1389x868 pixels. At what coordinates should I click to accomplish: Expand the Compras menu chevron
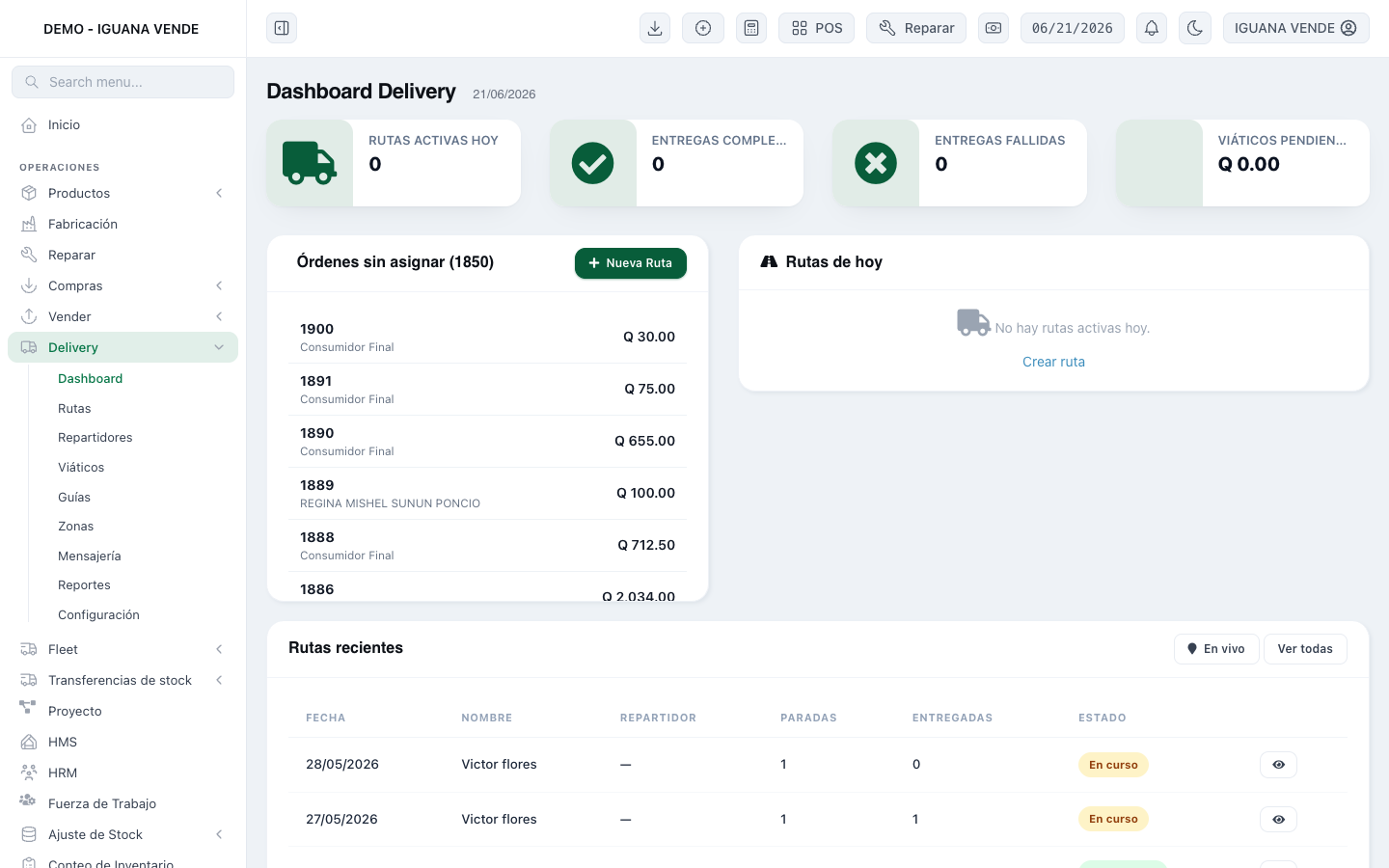[219, 285]
